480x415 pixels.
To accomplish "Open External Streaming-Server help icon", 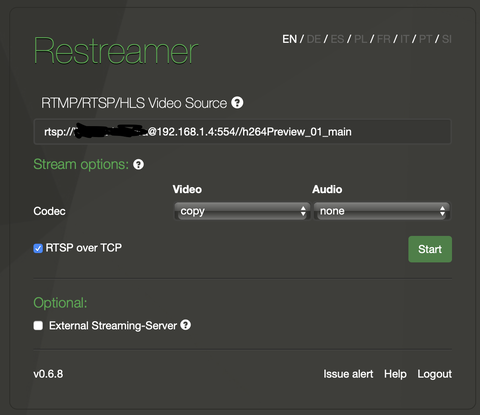I will point(186,325).
